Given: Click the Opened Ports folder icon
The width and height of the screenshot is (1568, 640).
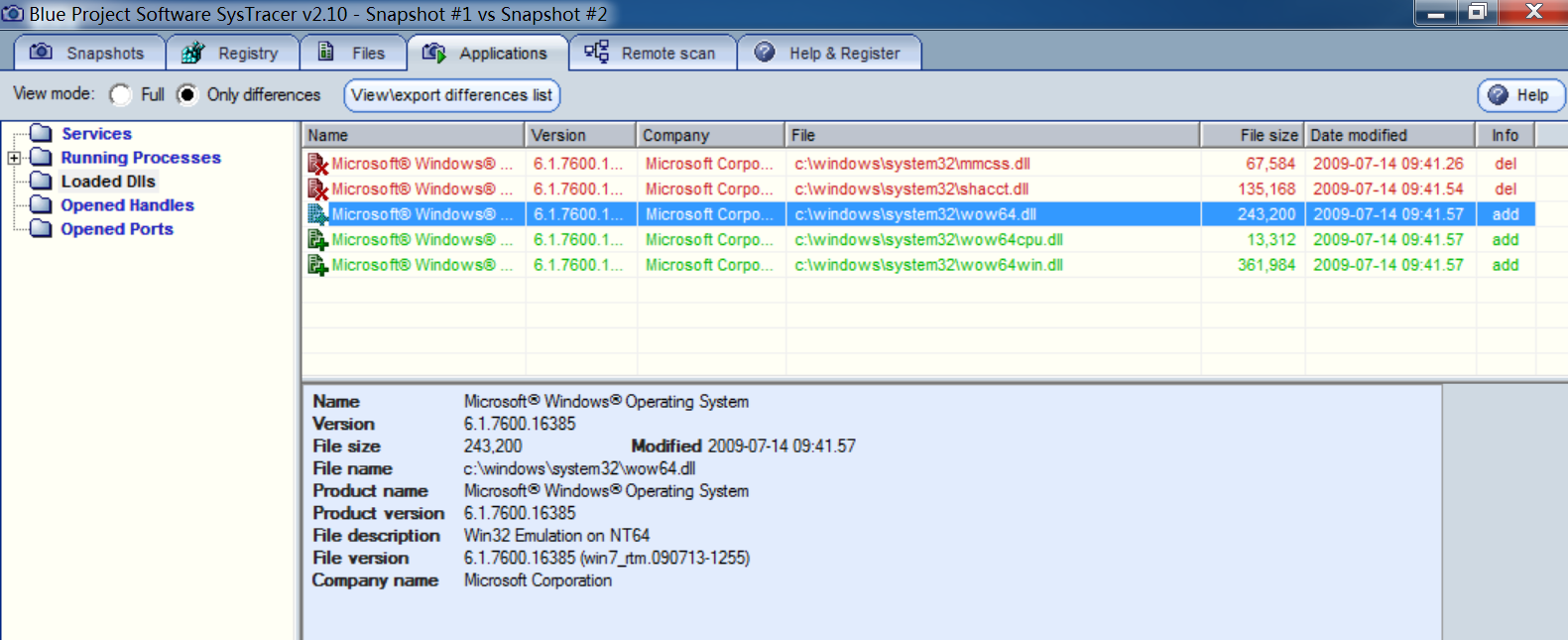Looking at the screenshot, I should tap(41, 228).
